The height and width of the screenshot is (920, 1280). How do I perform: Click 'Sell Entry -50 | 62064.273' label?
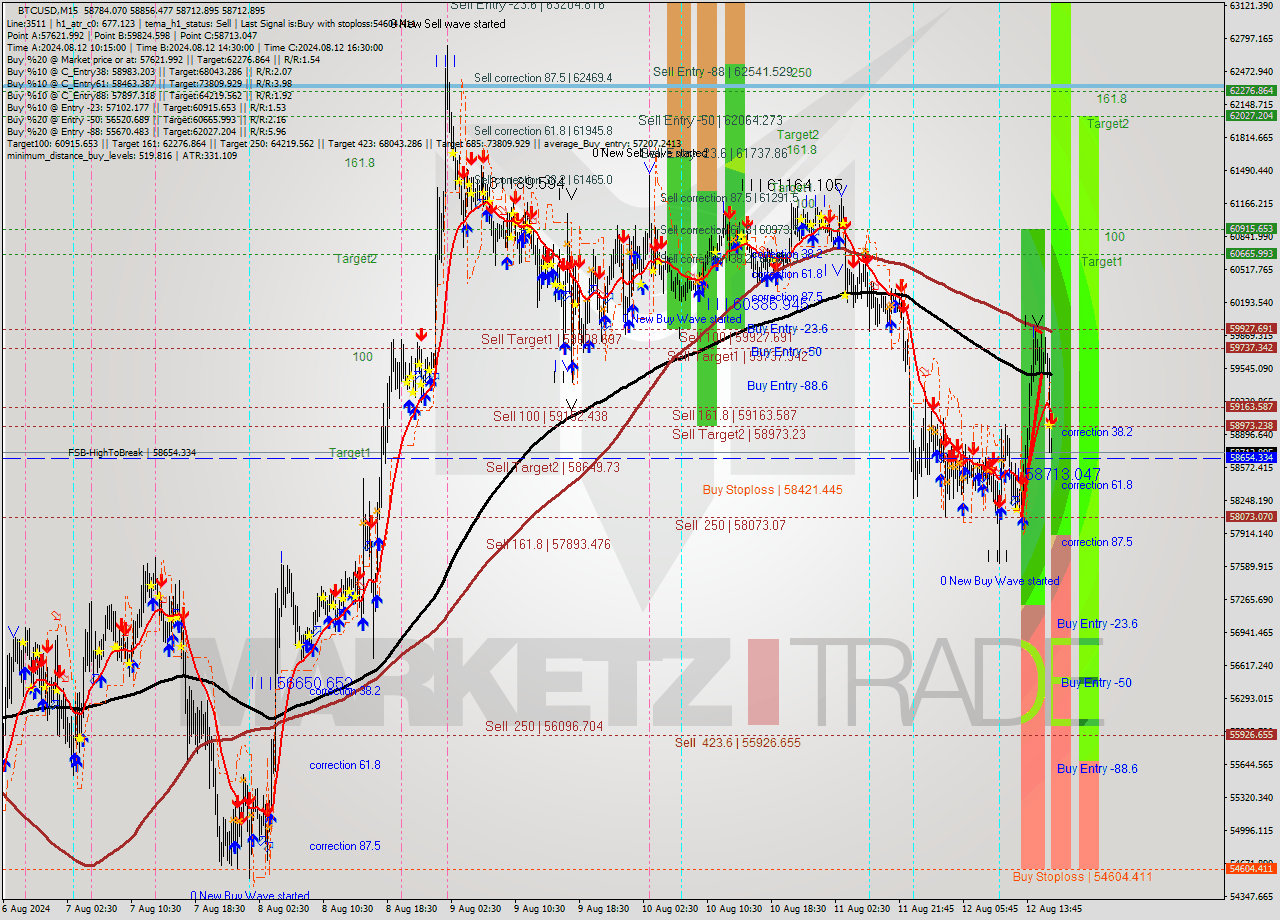710,120
